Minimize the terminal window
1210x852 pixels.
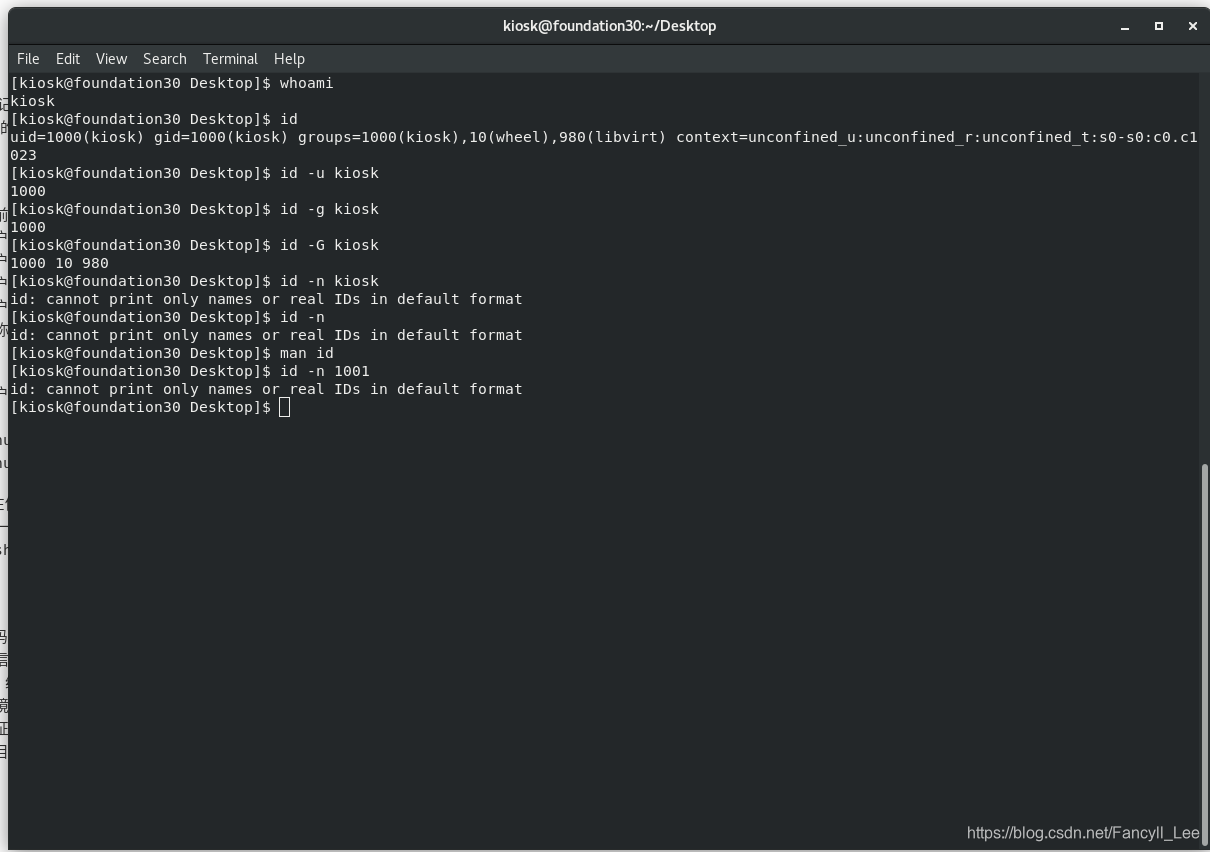1125,26
